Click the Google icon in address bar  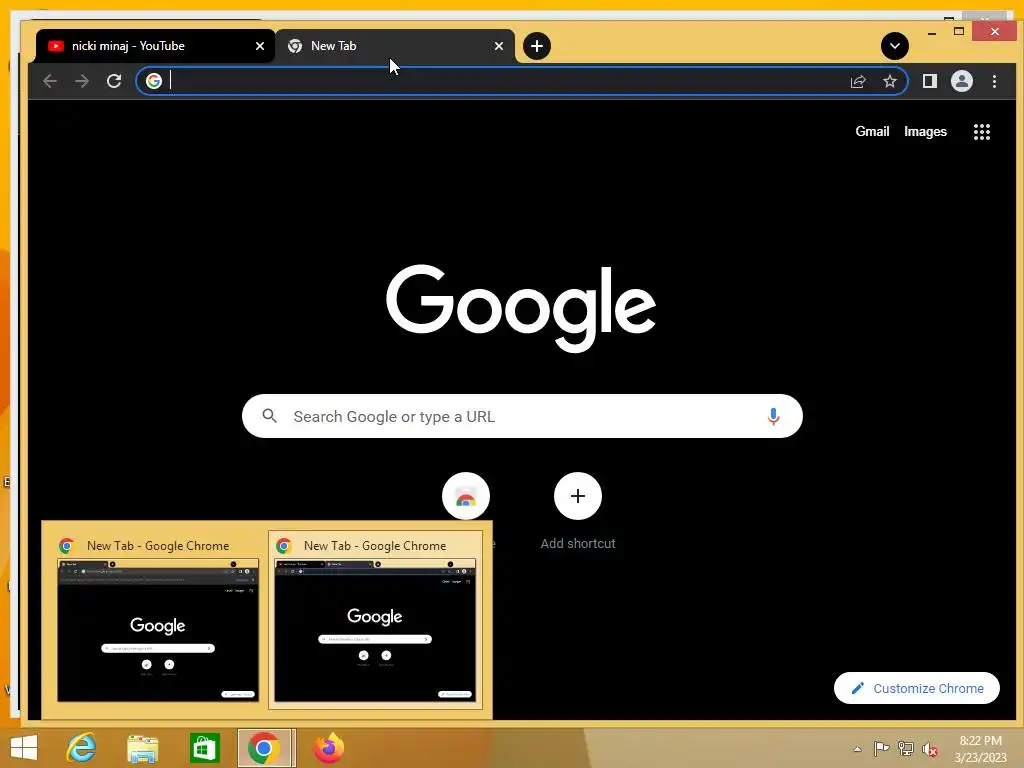[154, 81]
